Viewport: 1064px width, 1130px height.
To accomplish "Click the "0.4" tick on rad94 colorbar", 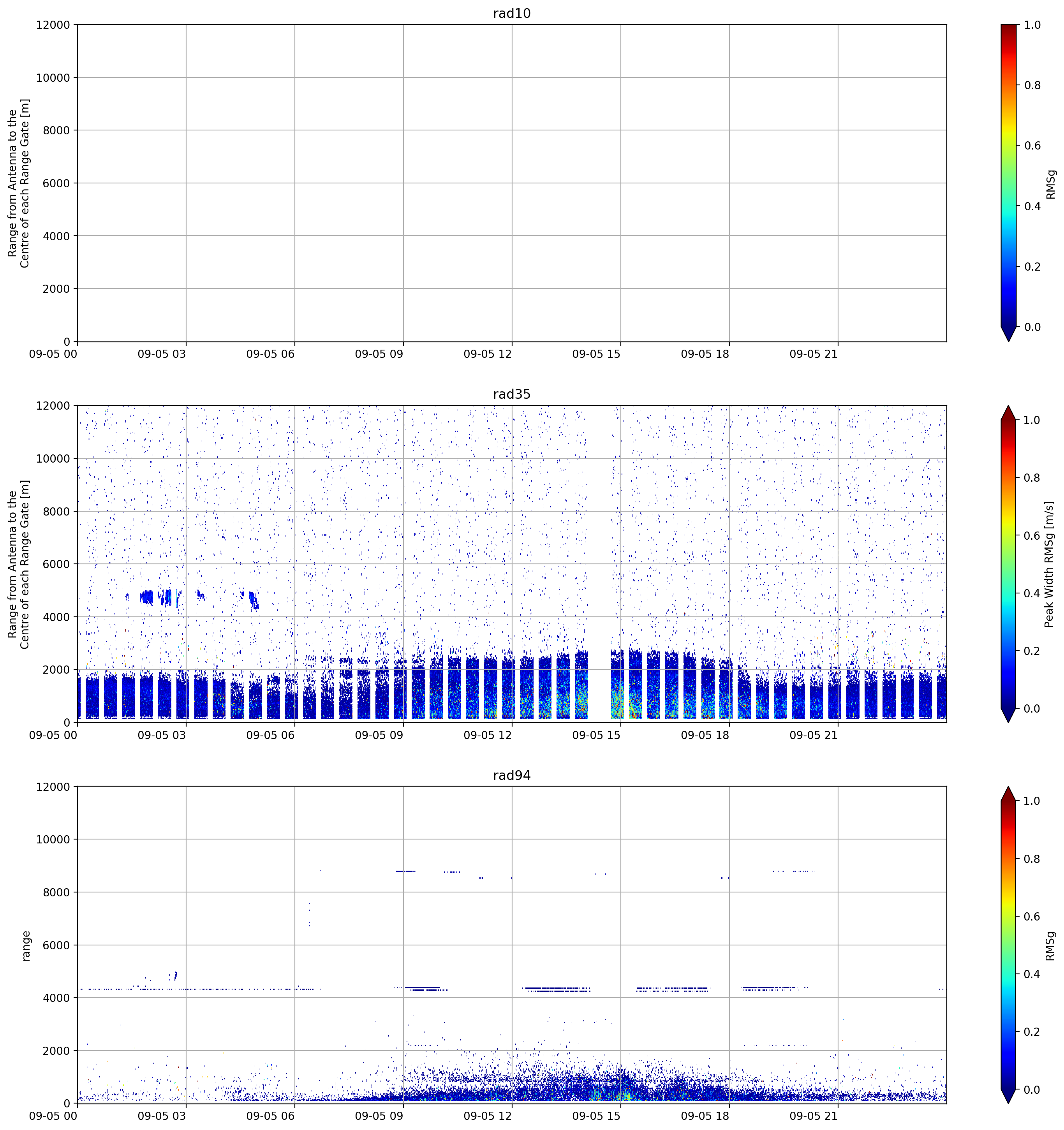I will [x=1032, y=974].
